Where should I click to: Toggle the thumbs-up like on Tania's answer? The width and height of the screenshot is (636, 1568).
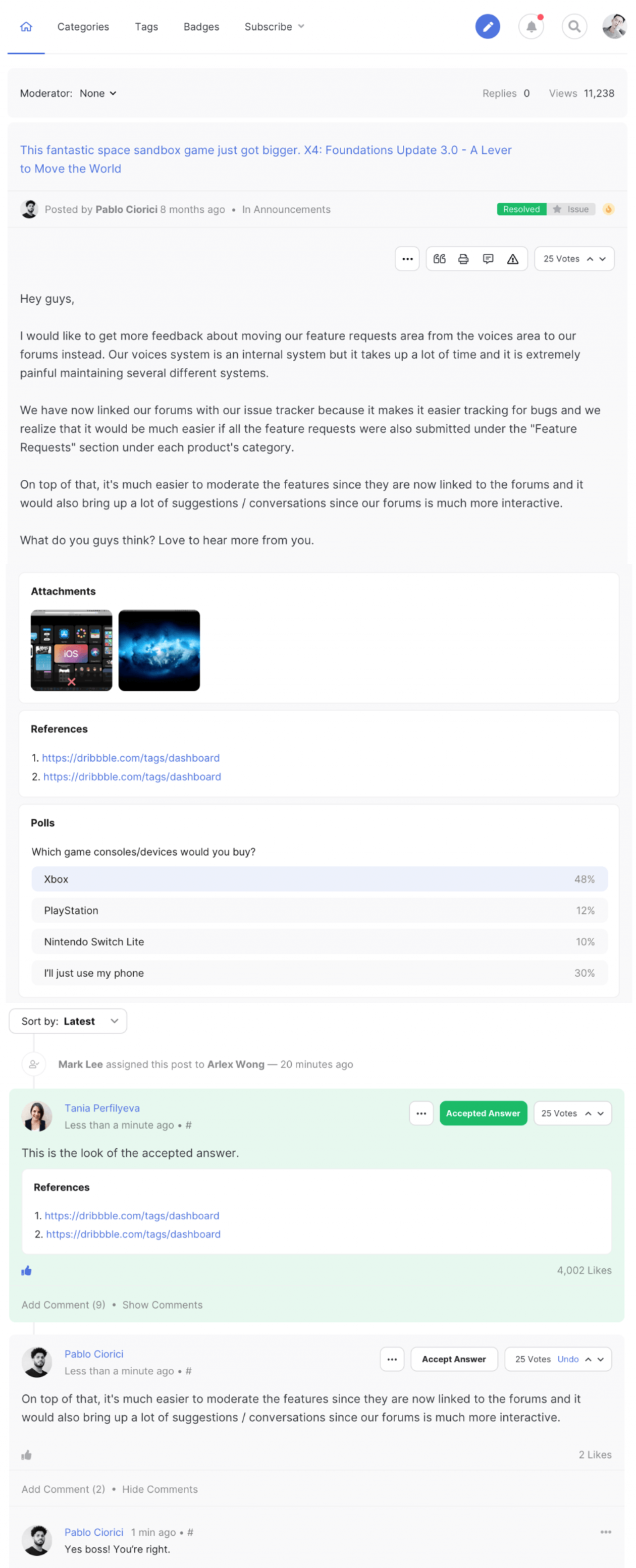pos(26,1270)
